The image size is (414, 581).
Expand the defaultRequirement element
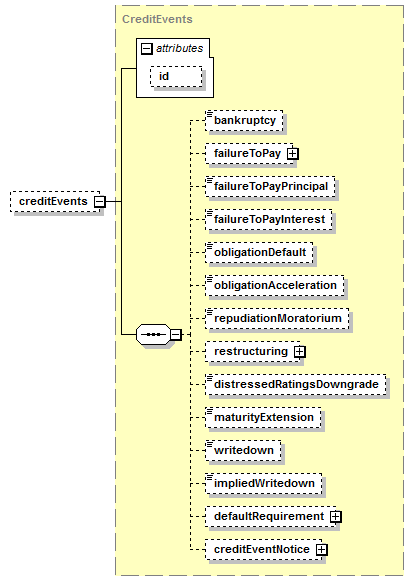pyautogui.click(x=336, y=517)
